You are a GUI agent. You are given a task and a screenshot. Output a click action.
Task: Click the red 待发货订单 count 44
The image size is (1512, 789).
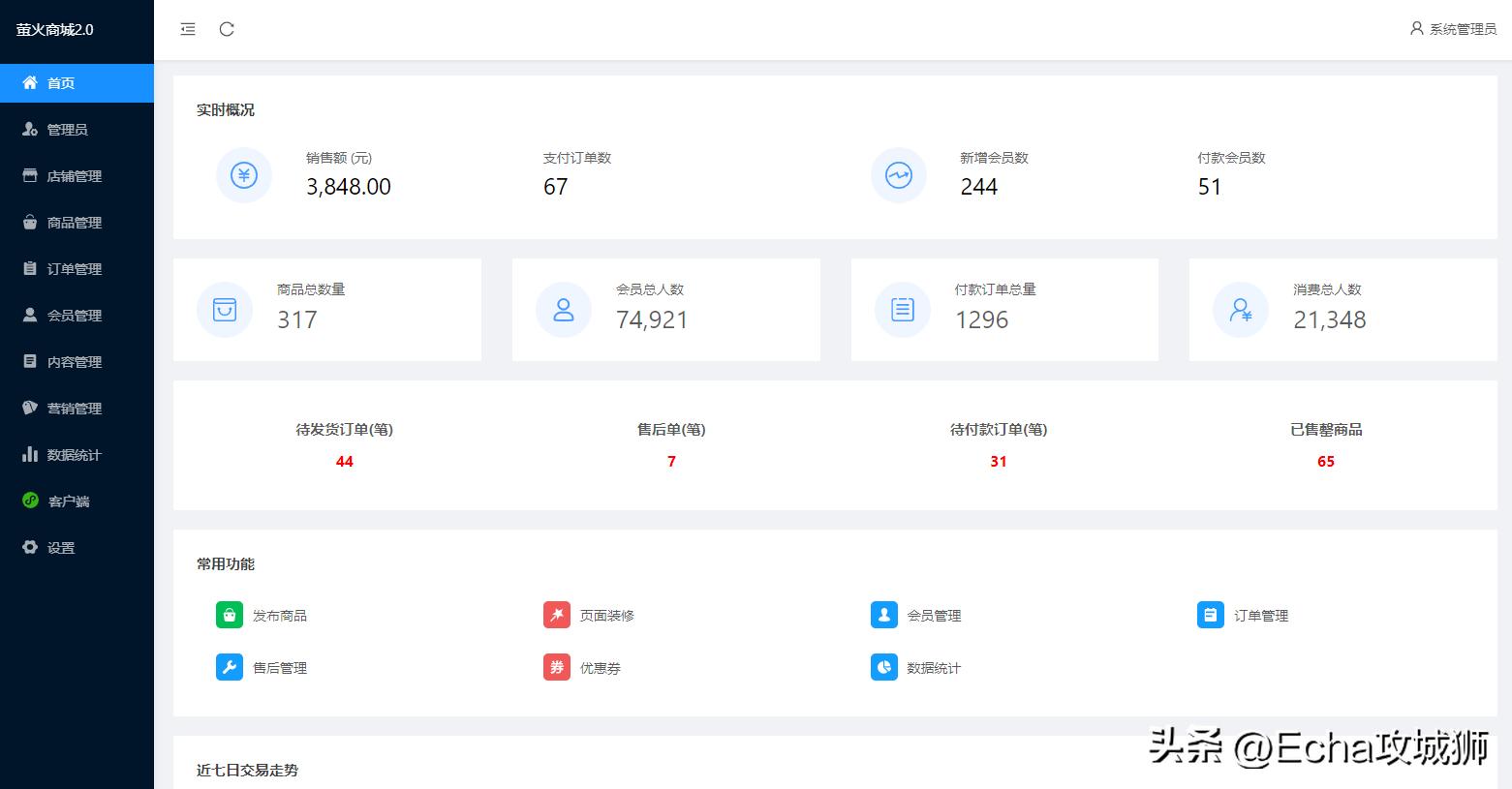tap(345, 462)
